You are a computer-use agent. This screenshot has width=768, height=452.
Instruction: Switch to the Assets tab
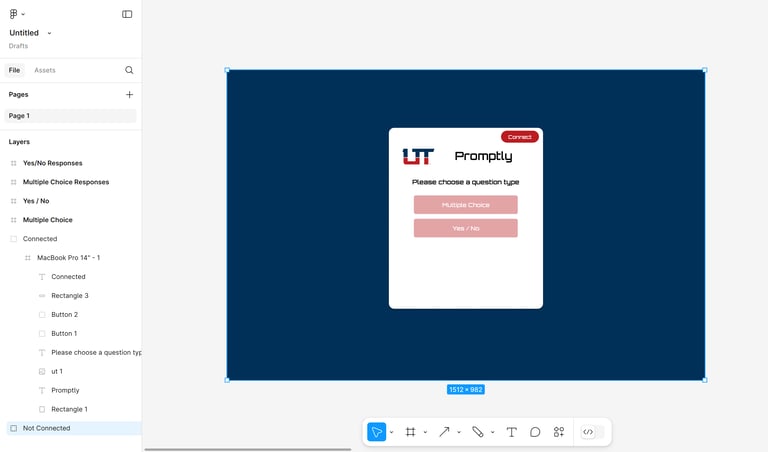(45, 70)
